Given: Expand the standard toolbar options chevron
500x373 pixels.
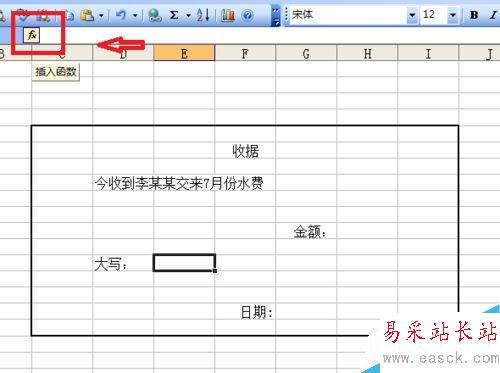Looking at the screenshot, I should pos(276,15).
